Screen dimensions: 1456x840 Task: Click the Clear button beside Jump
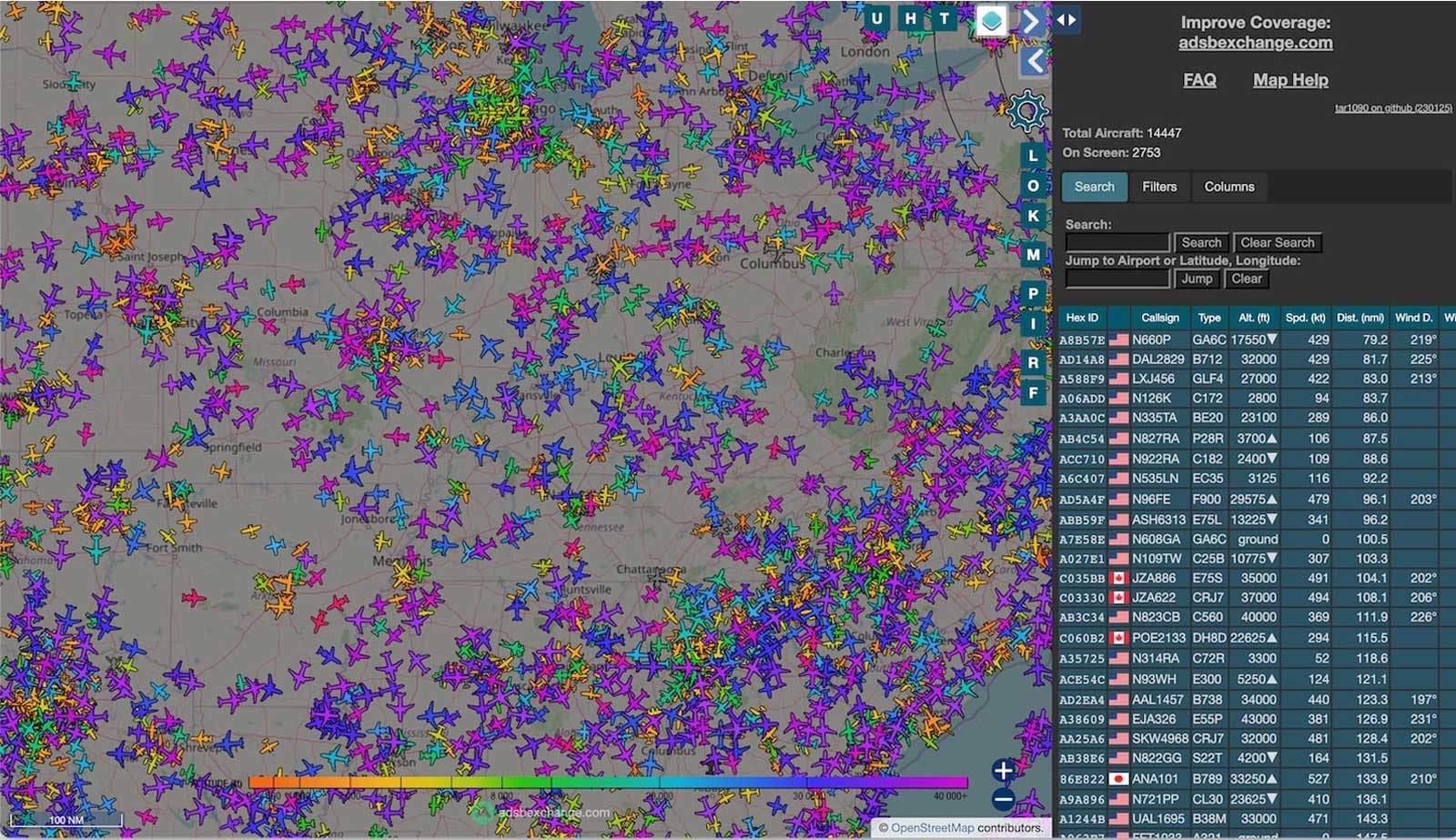click(x=1247, y=279)
